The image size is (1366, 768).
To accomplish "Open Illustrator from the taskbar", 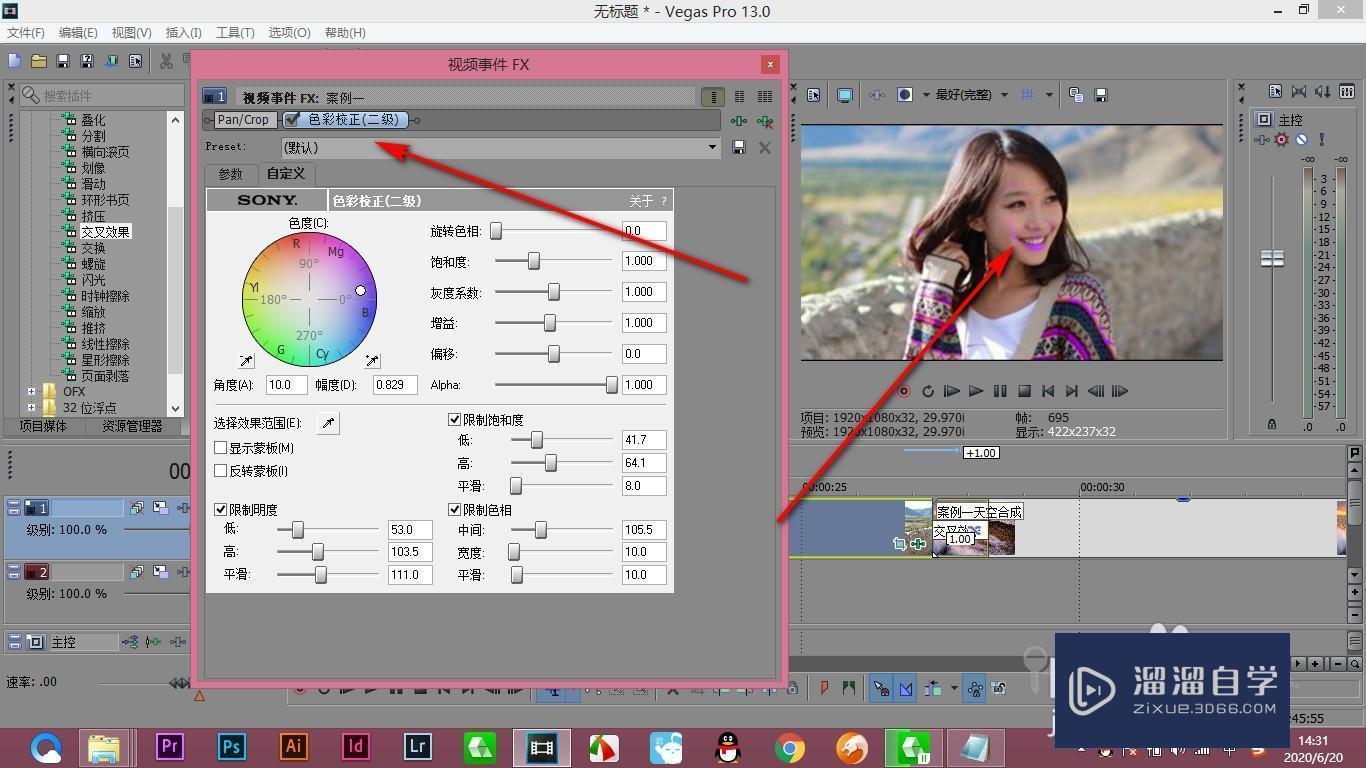I will (294, 746).
